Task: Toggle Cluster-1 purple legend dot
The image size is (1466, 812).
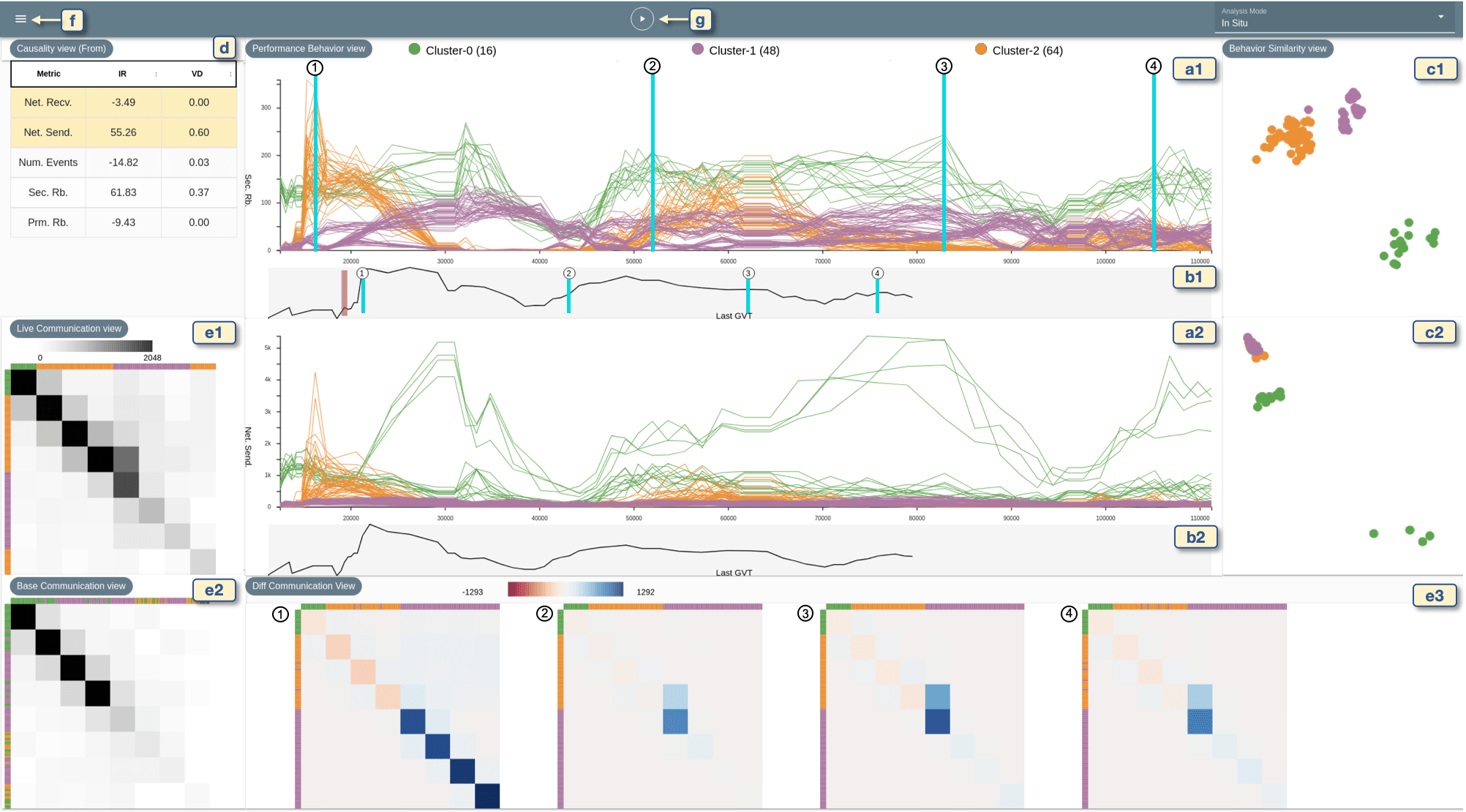Action: pyautogui.click(x=697, y=49)
